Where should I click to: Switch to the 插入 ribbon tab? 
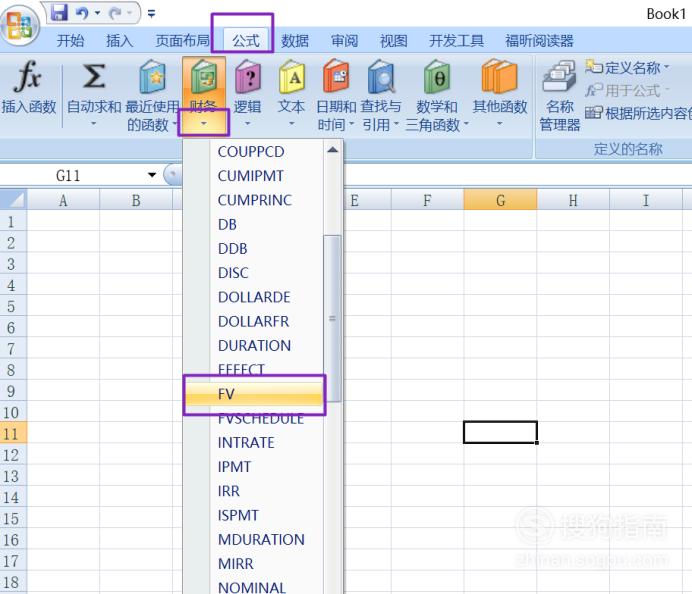coord(120,41)
